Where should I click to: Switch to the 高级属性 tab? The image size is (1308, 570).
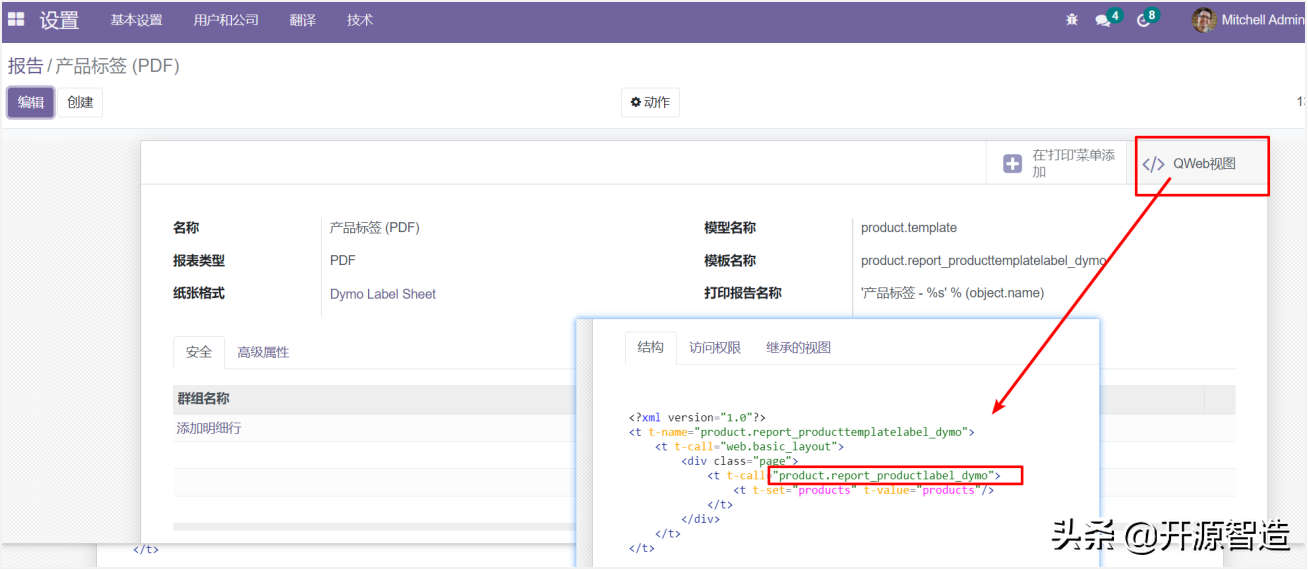click(263, 352)
